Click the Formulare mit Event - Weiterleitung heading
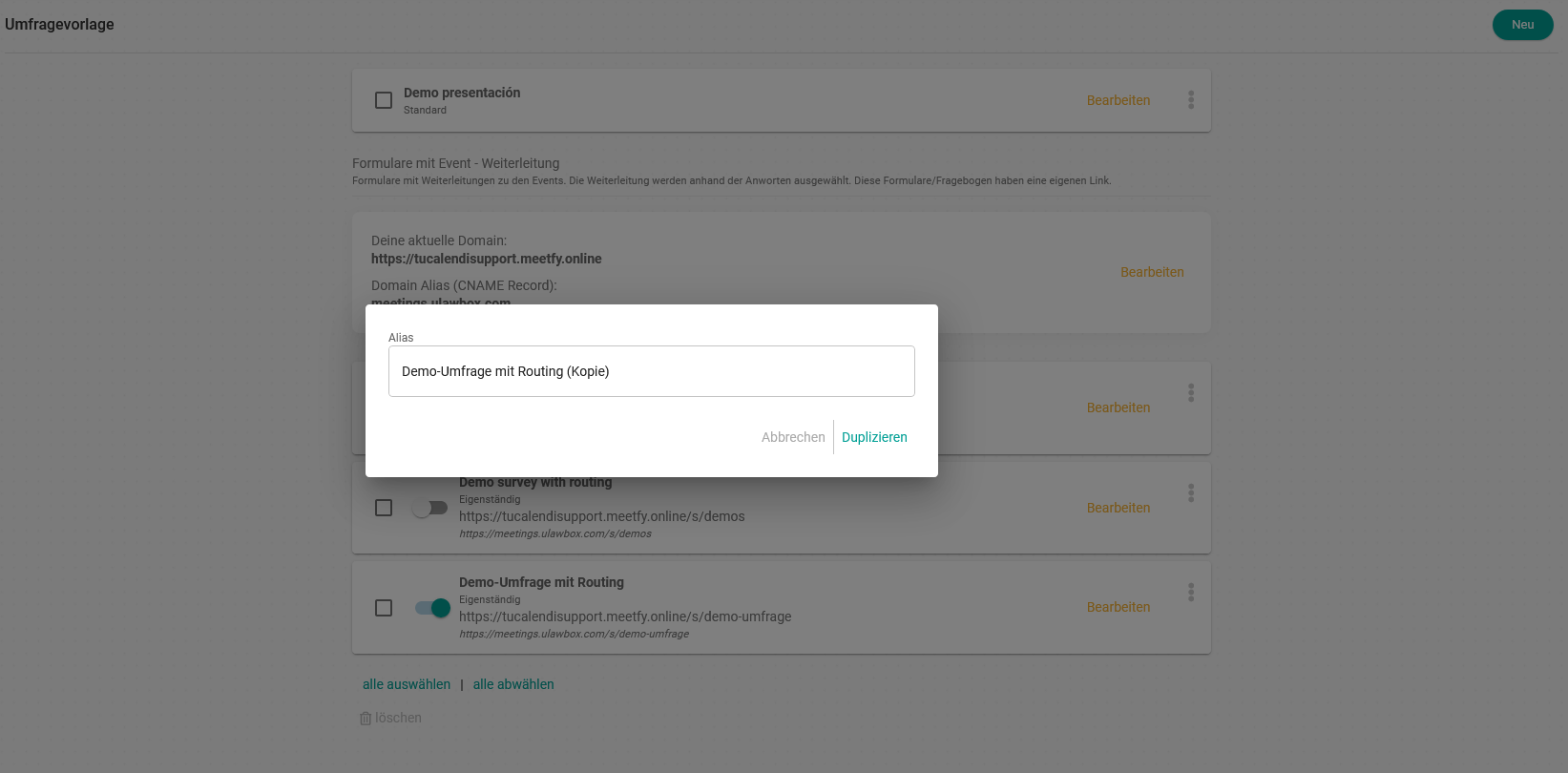Screen dimensions: 1568x773 tap(456, 163)
